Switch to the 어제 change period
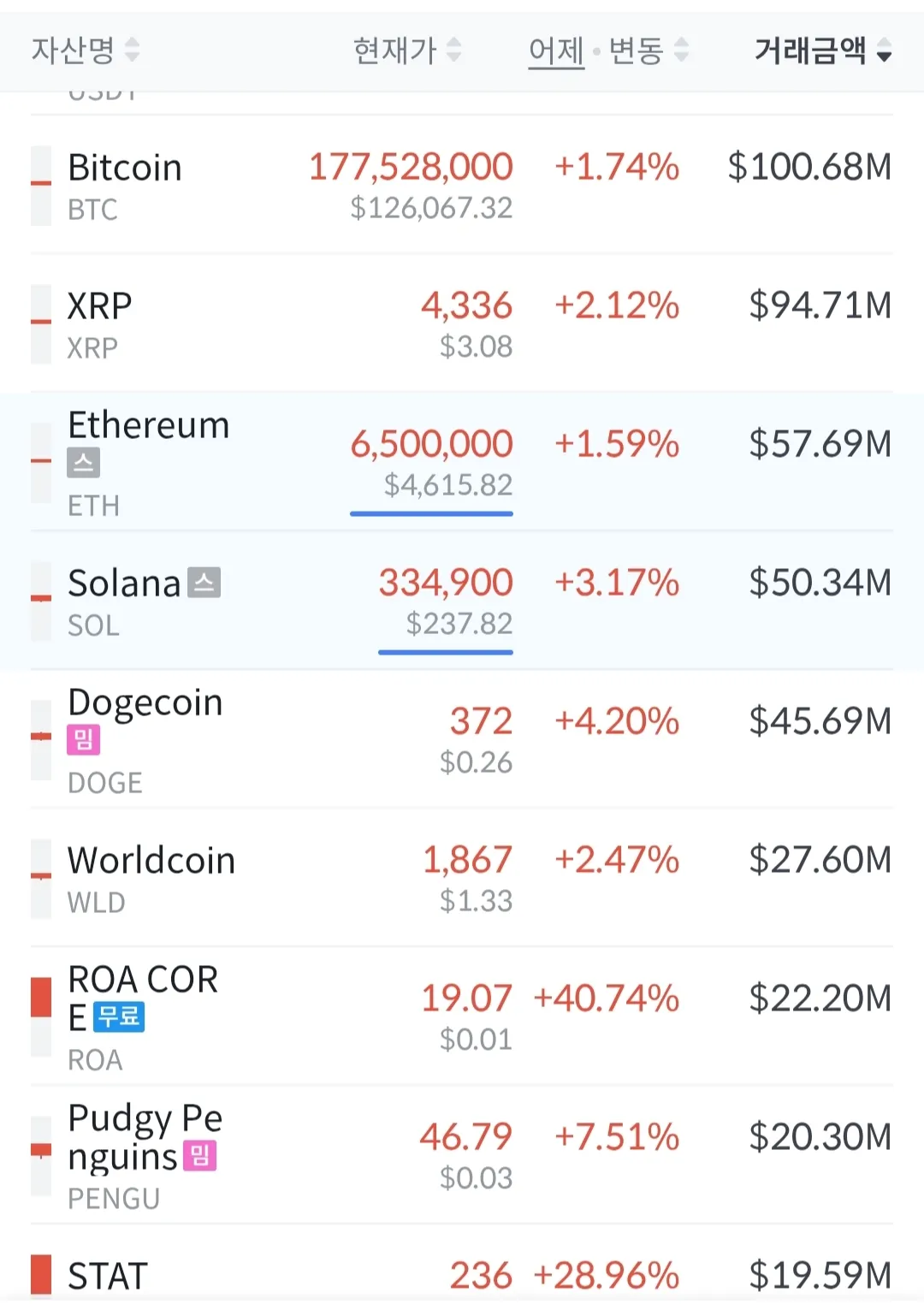This screenshot has width=924, height=1304. (x=556, y=50)
